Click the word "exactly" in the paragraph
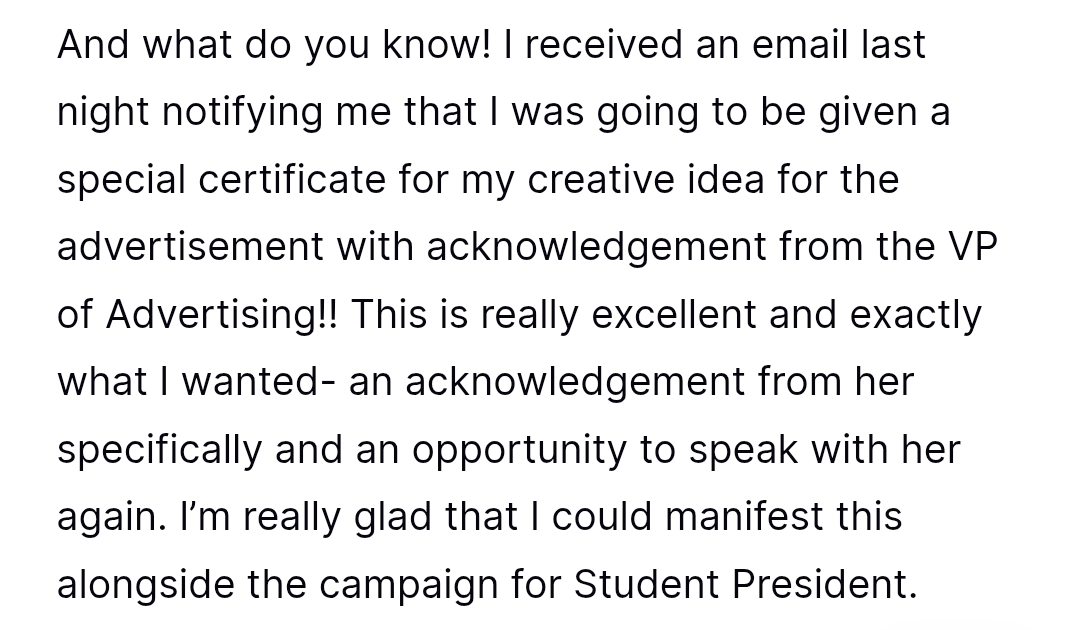This screenshot has height=630, width=1080. (915, 315)
